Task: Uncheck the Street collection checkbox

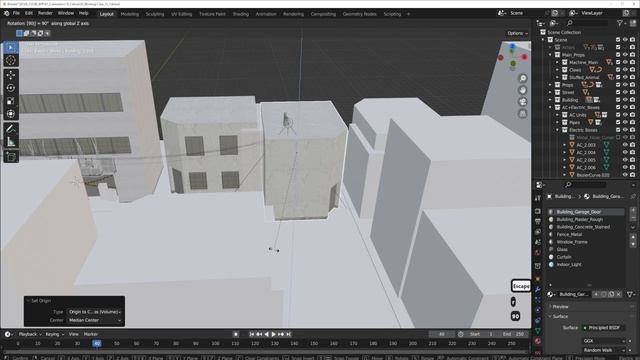Action: point(618,92)
